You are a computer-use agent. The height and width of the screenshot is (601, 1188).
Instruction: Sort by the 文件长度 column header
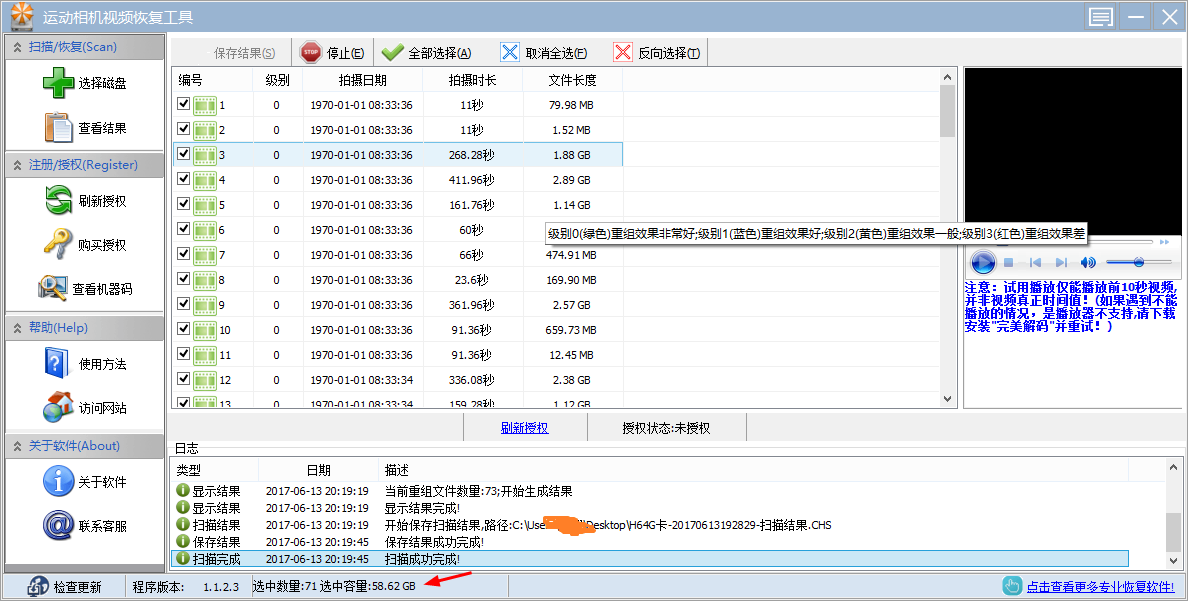click(x=572, y=80)
